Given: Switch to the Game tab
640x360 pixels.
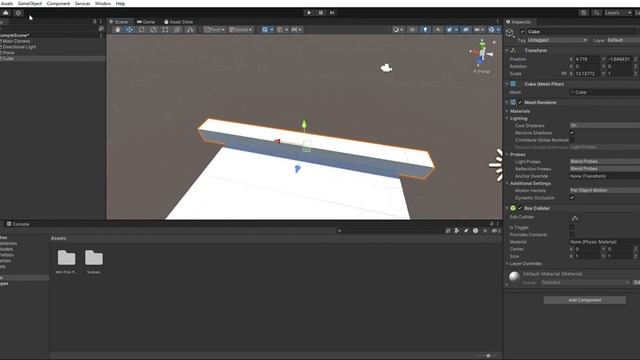Looking at the screenshot, I should 146,22.
